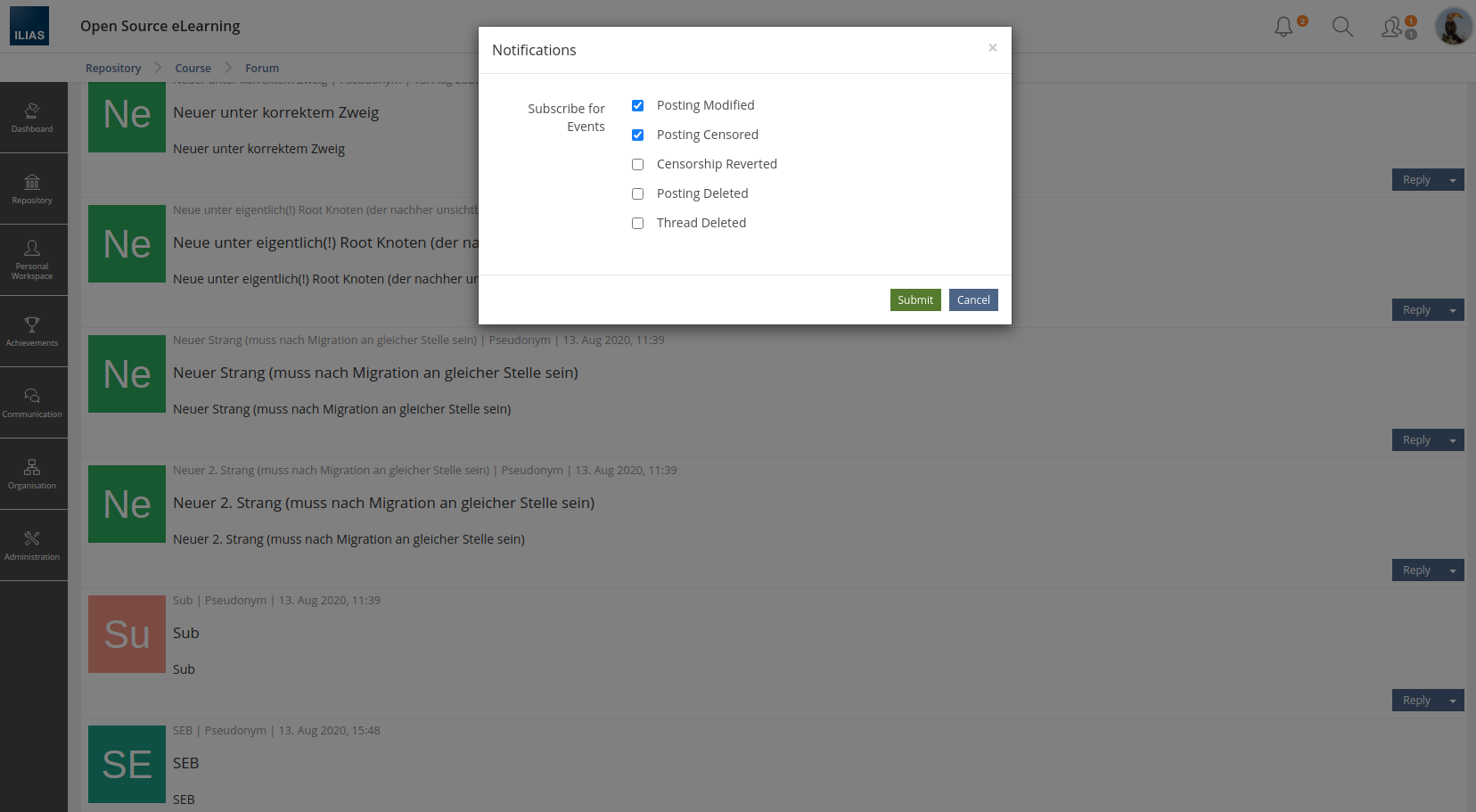Open the user avatar menu
The height and width of the screenshot is (812, 1476).
click(x=1453, y=27)
